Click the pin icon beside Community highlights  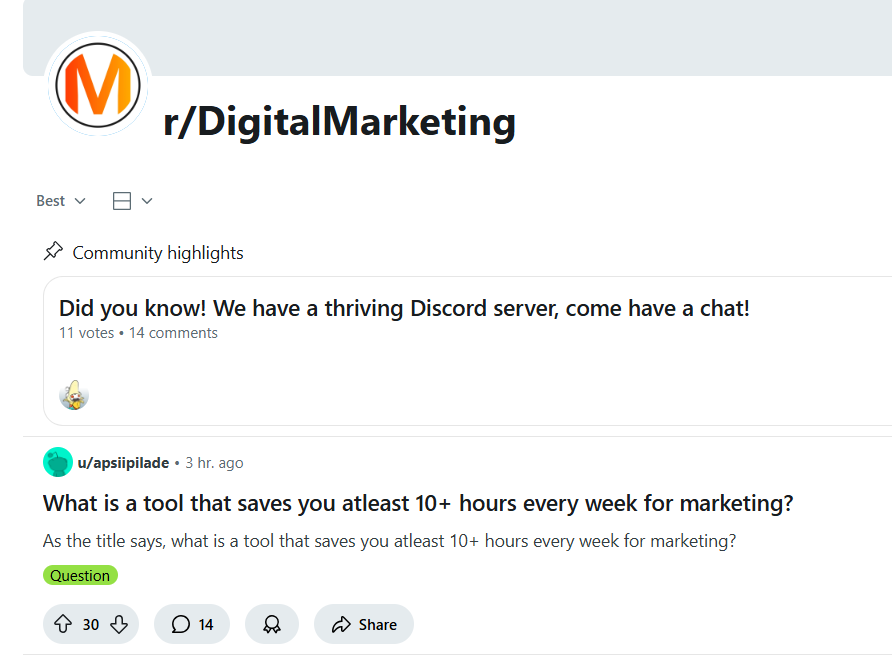(x=53, y=251)
